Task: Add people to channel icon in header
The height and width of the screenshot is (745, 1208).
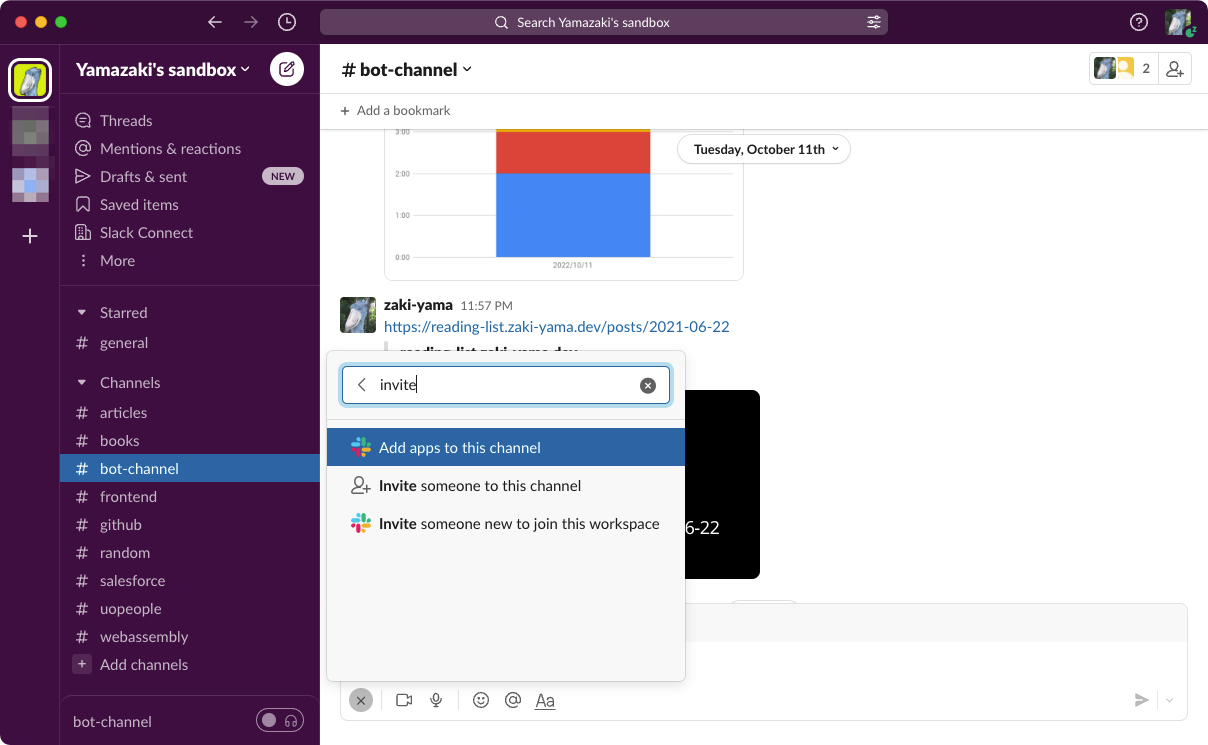Action: [1175, 69]
